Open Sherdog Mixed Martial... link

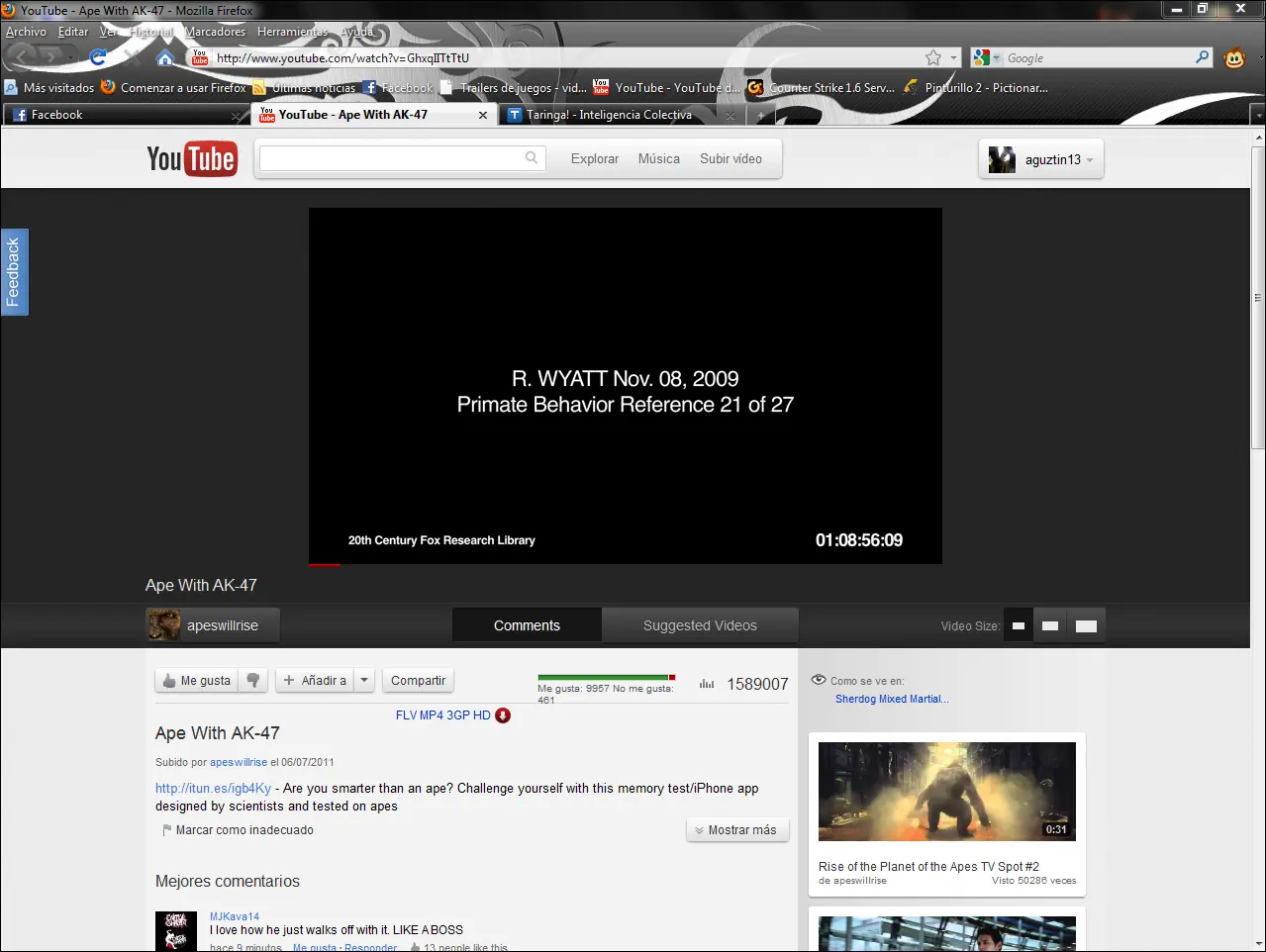(x=892, y=699)
